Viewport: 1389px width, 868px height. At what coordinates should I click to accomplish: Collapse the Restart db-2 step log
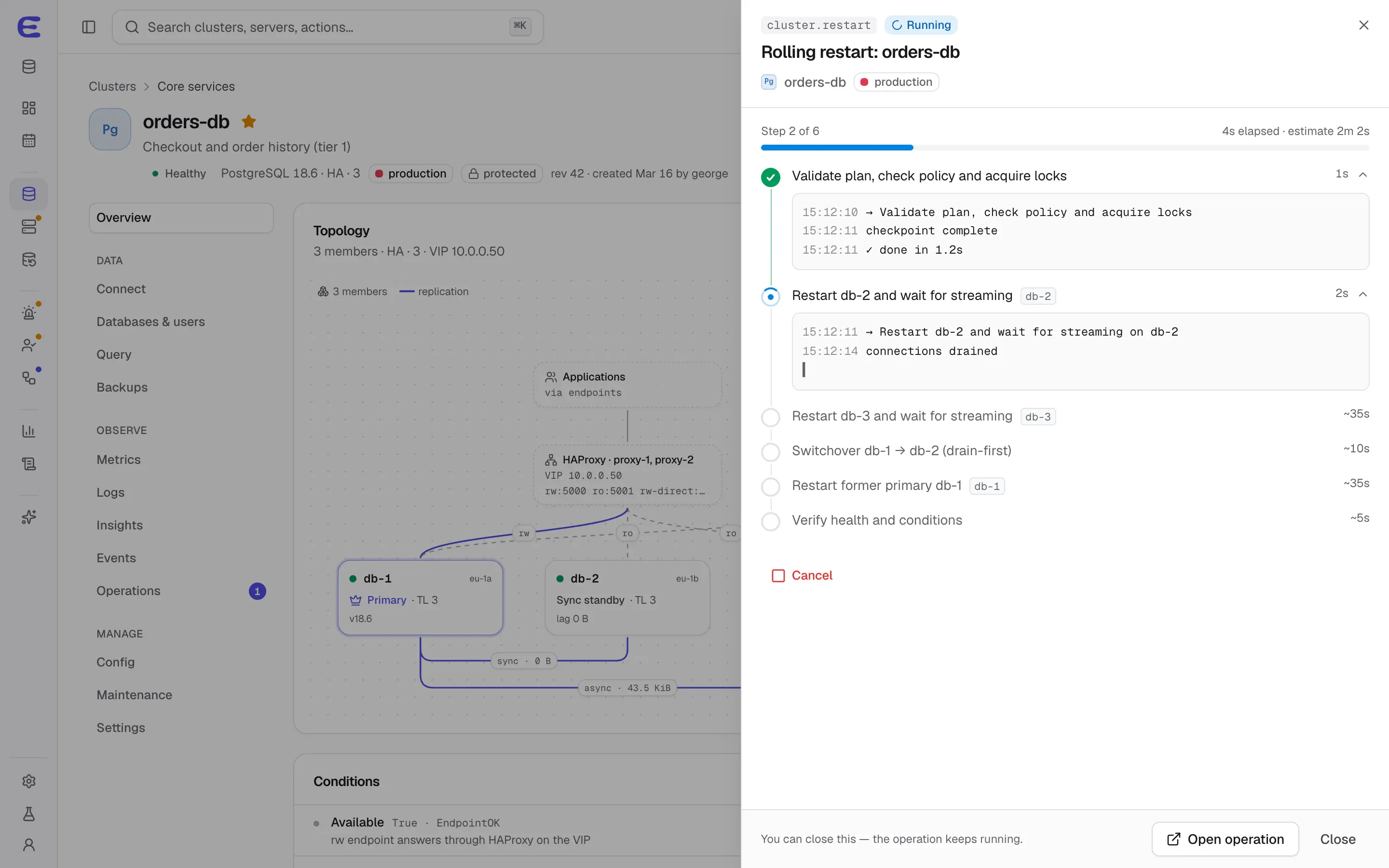pos(1363,294)
